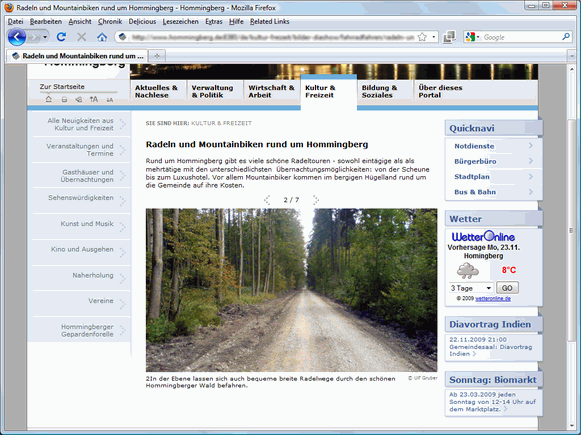Increase font size with the larger A icon

coord(94,99)
